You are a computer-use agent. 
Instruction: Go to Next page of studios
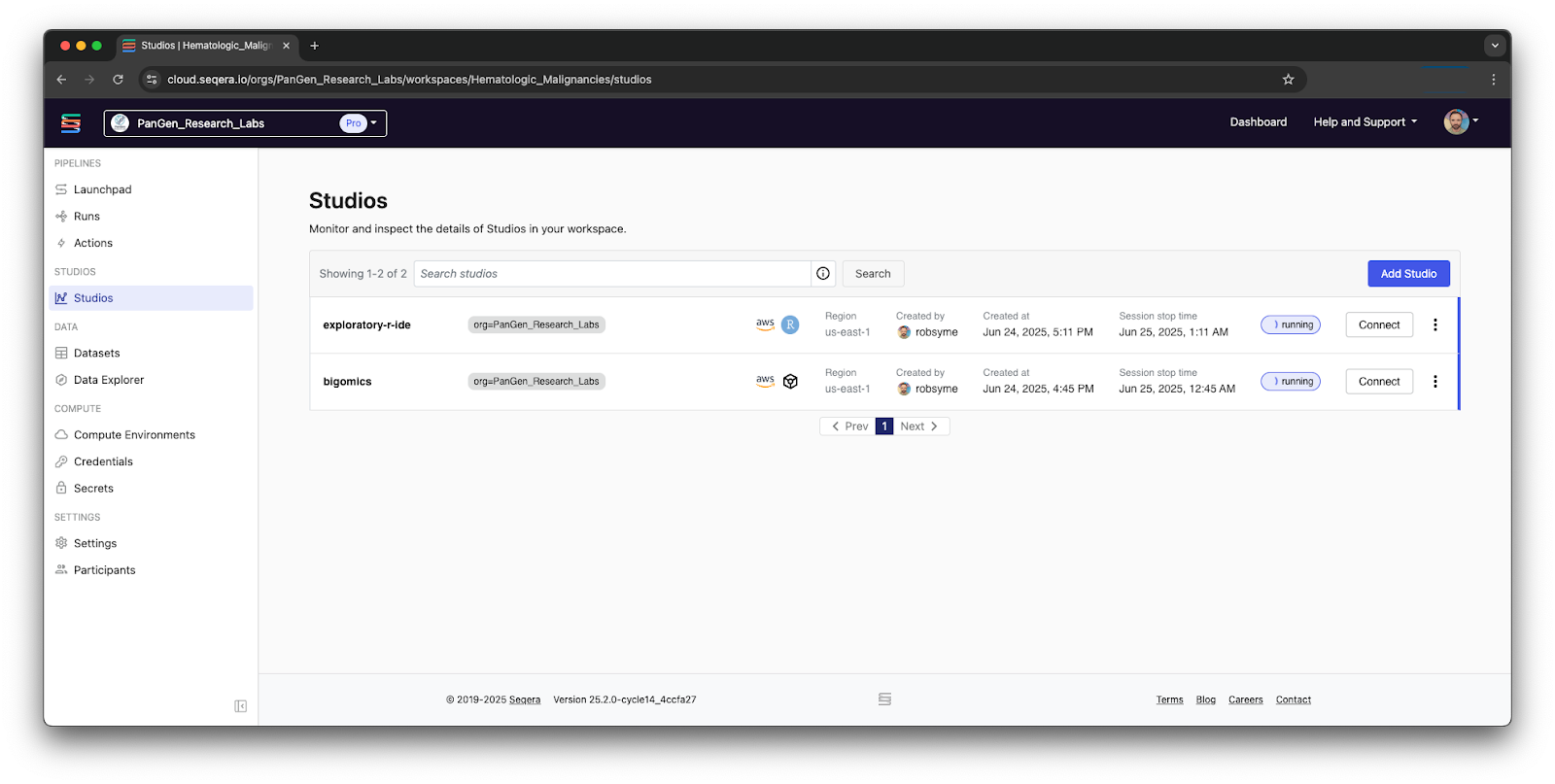coord(920,426)
